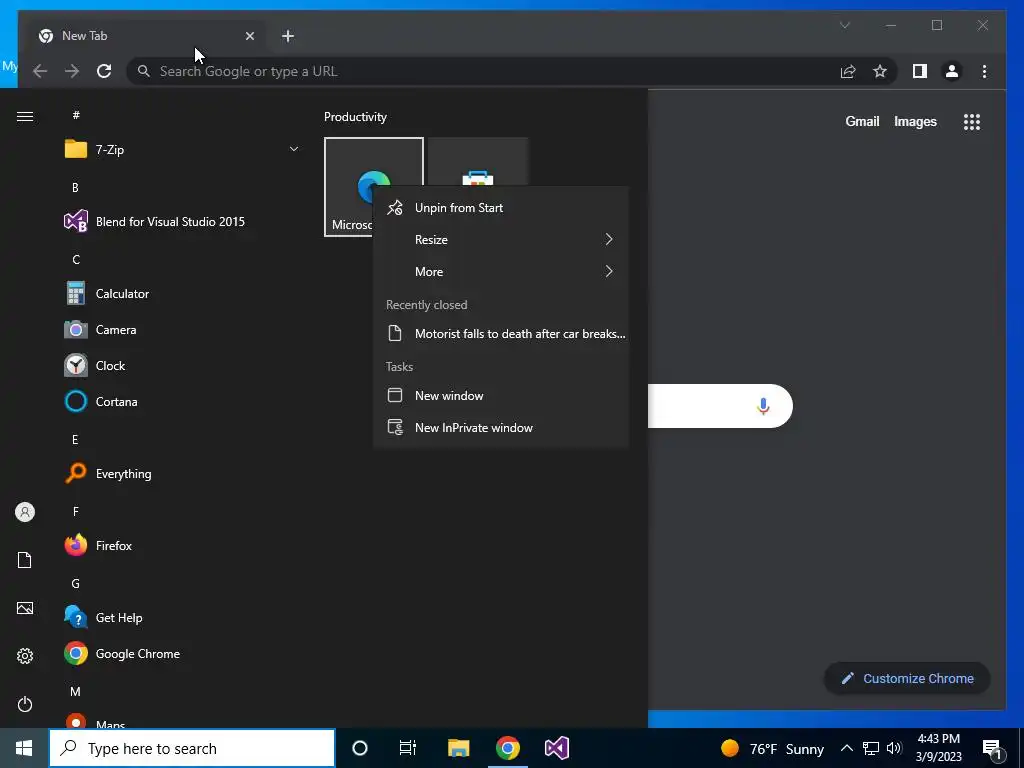Open recently closed Motorist falls to death page
This screenshot has height=768, width=1024.
point(501,334)
